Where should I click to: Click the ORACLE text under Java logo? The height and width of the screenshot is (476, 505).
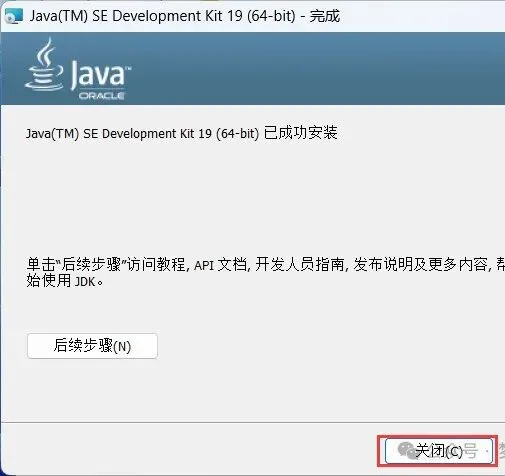click(102, 96)
